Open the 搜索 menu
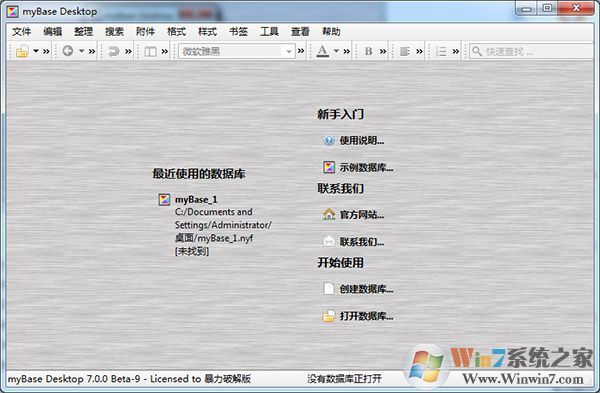 click(x=114, y=32)
